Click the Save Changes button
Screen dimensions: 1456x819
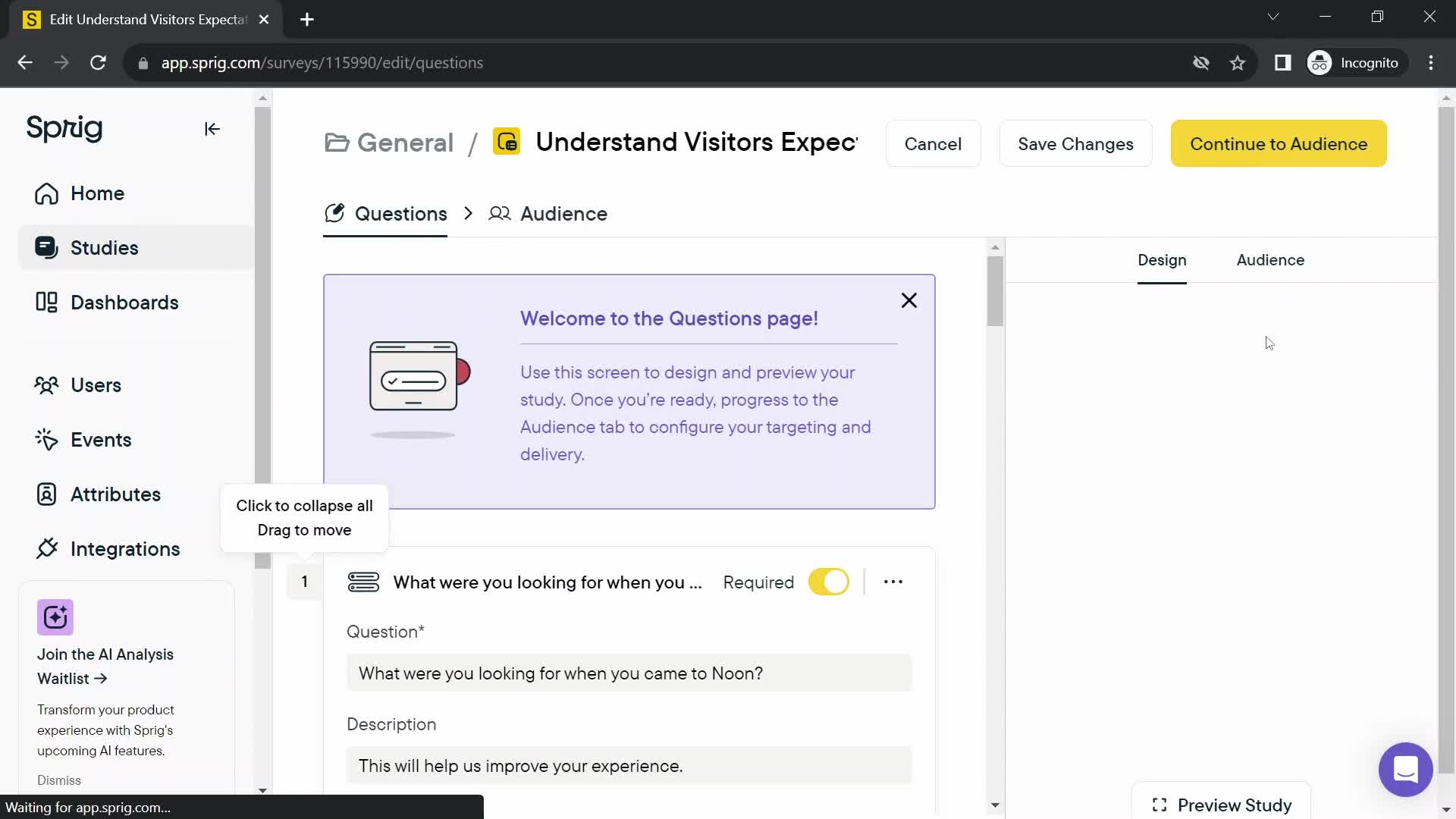1076,143
